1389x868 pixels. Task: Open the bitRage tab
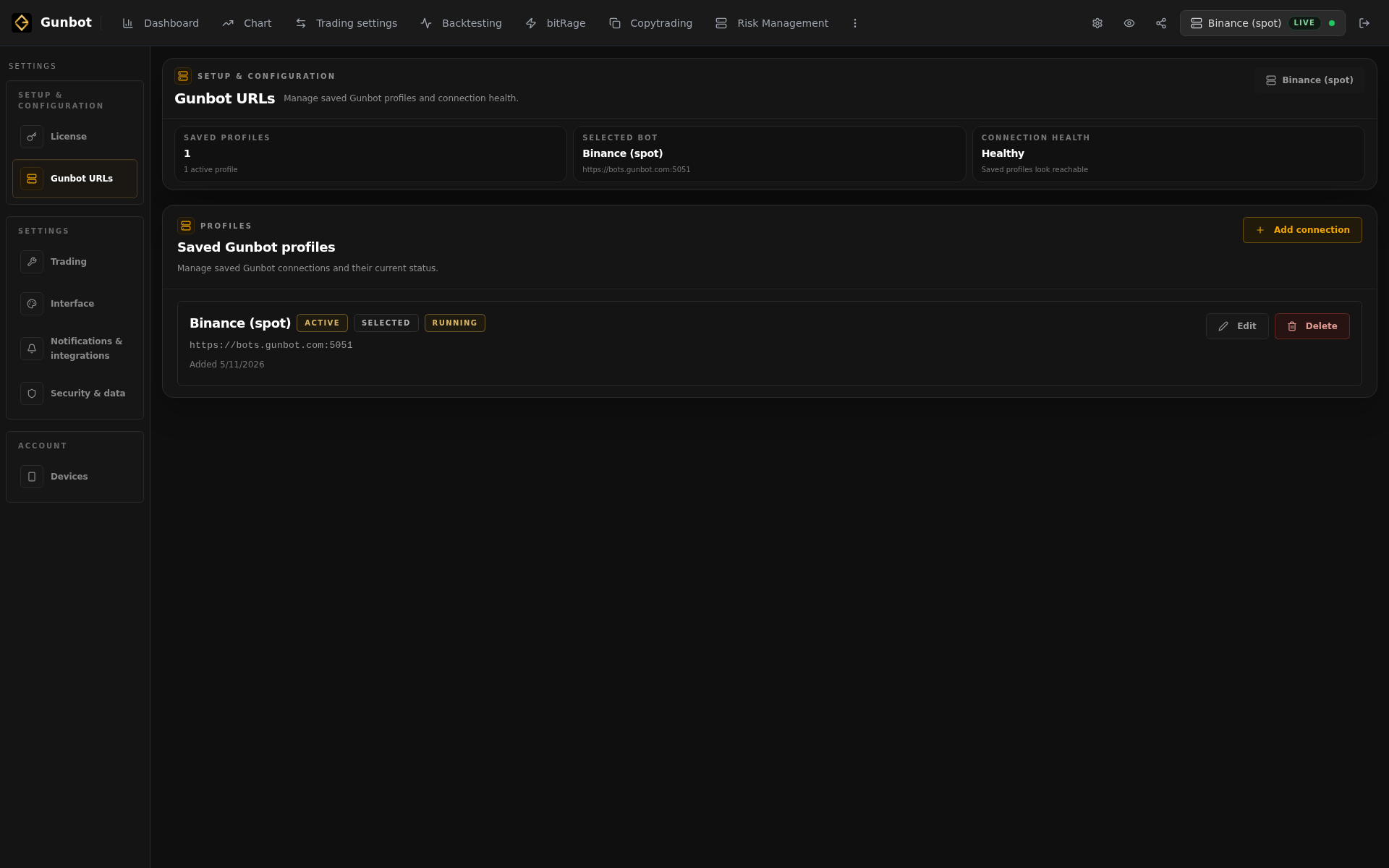coord(556,23)
